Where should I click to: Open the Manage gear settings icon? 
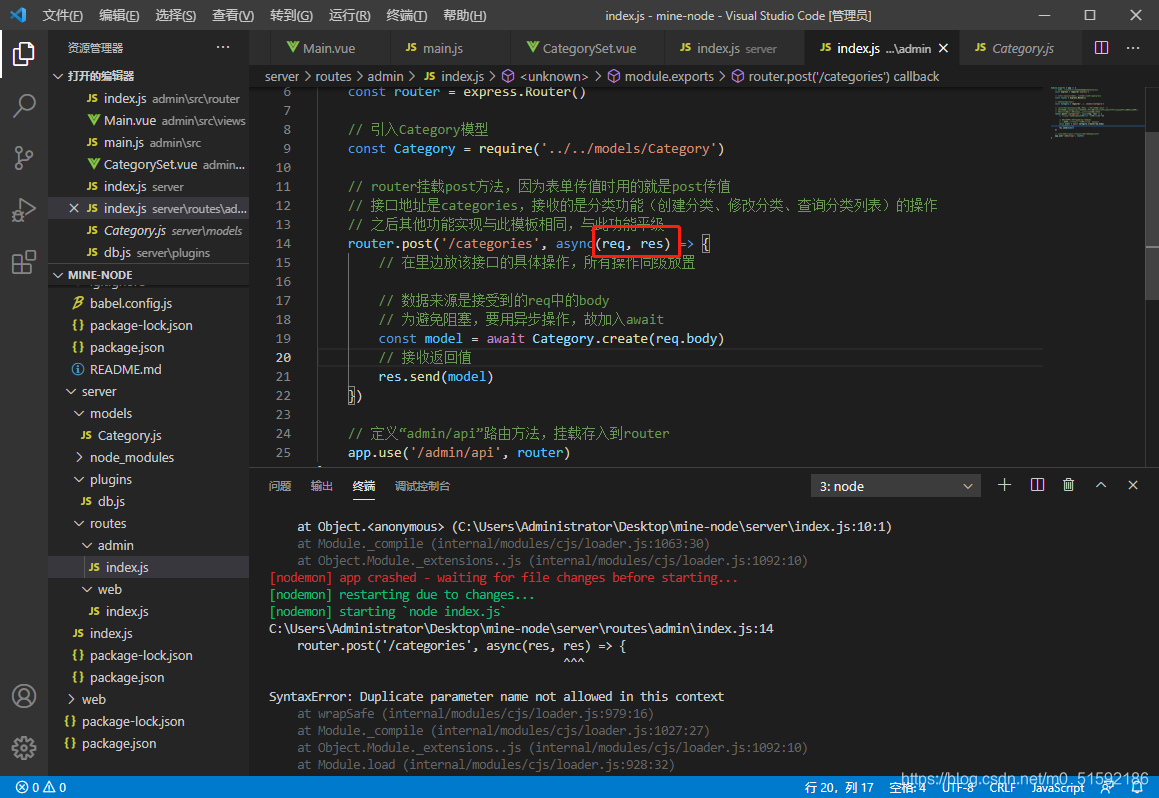[x=24, y=747]
